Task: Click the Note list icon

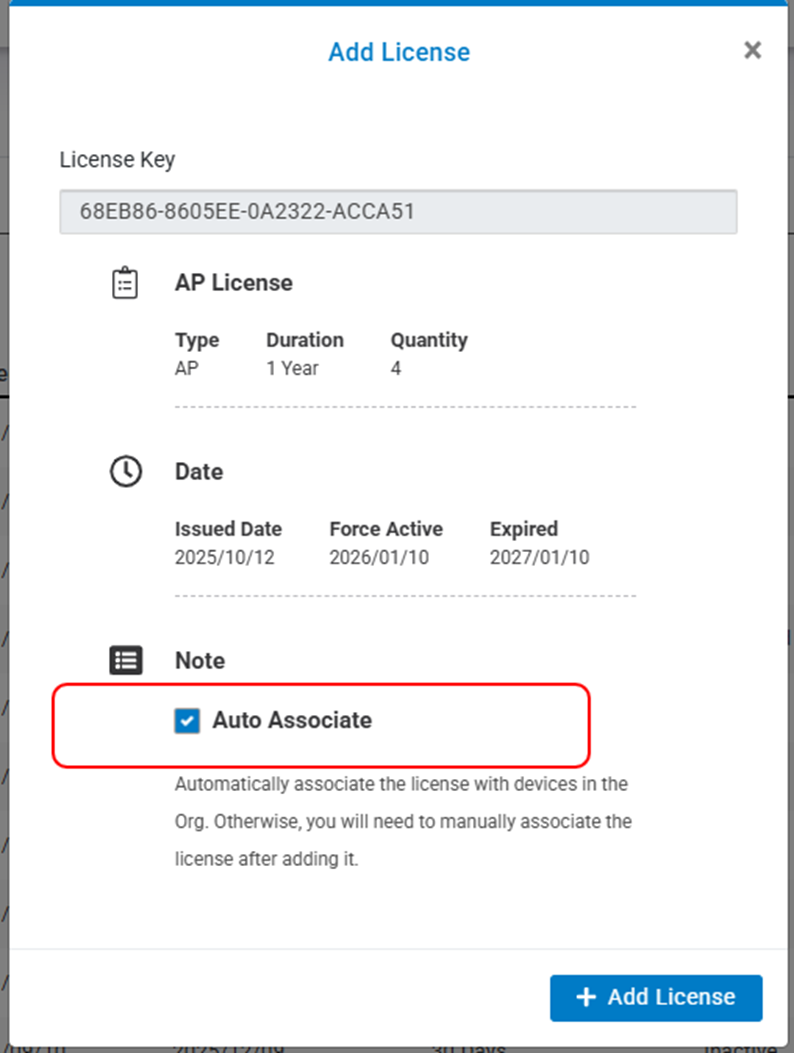Action: pyautogui.click(x=125, y=660)
